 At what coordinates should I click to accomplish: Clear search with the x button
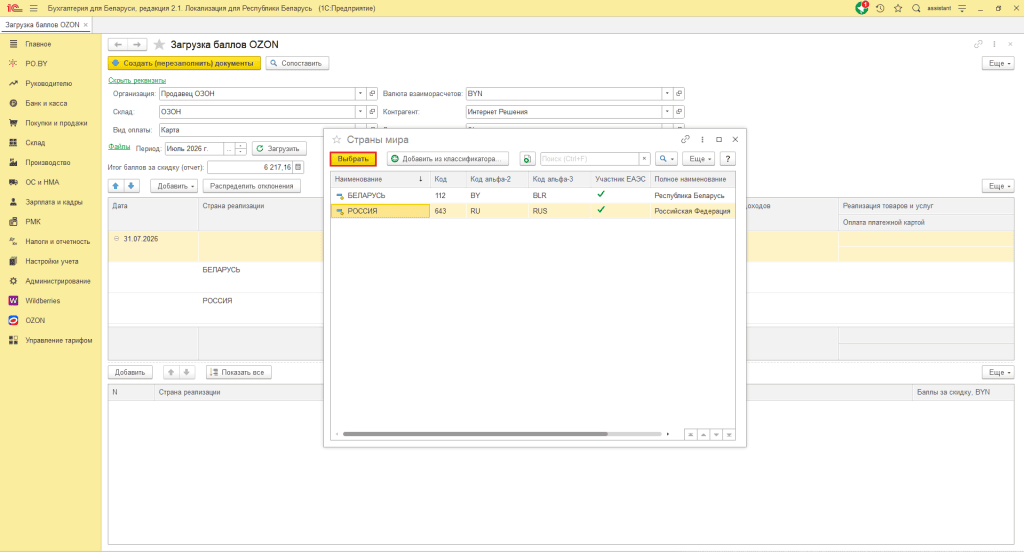pos(644,159)
